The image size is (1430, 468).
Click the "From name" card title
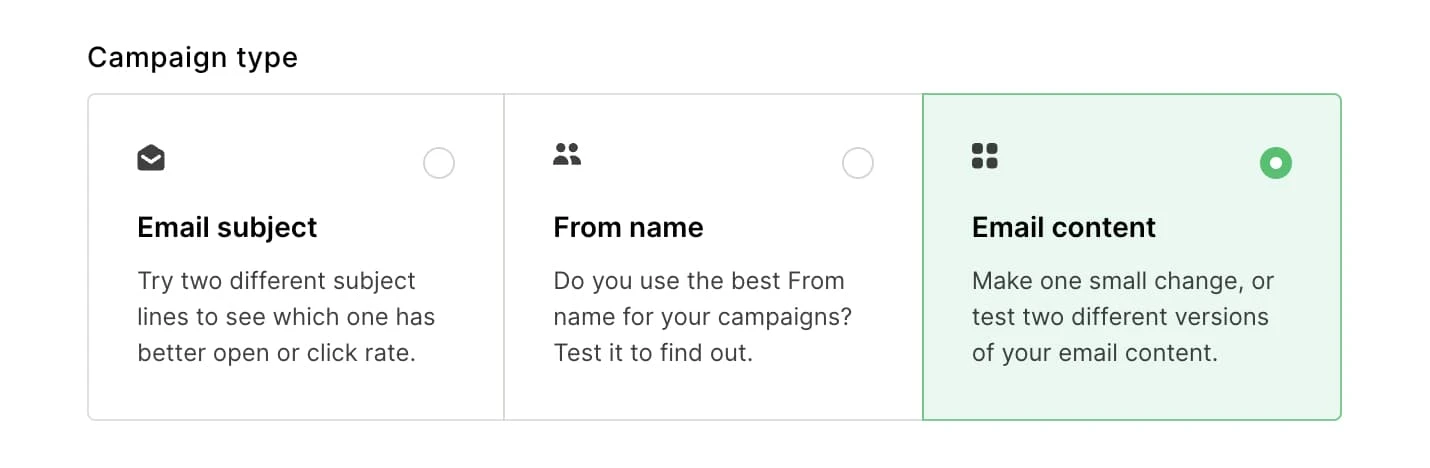coord(628,228)
